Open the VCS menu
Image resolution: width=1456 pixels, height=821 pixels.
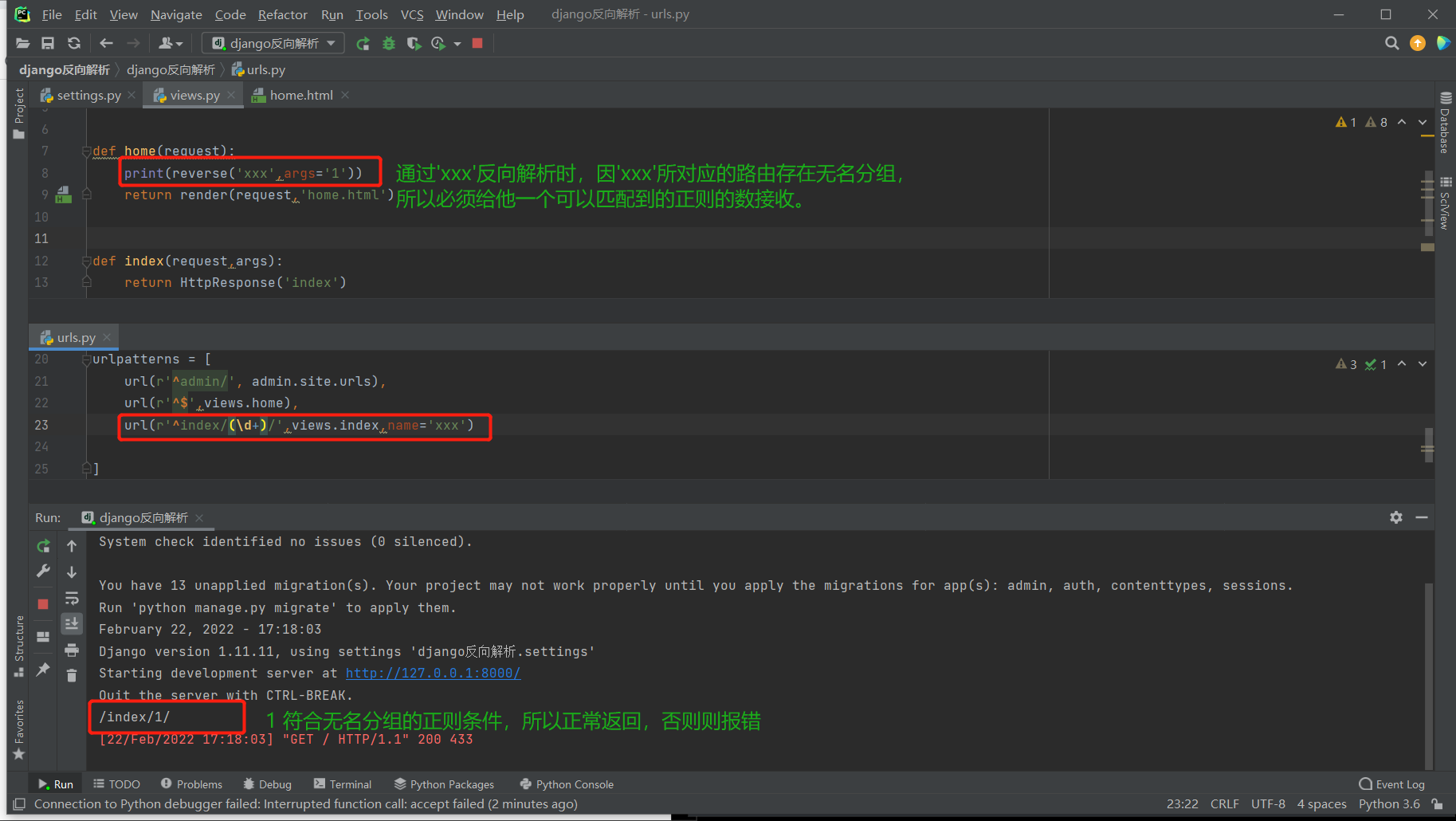[412, 14]
